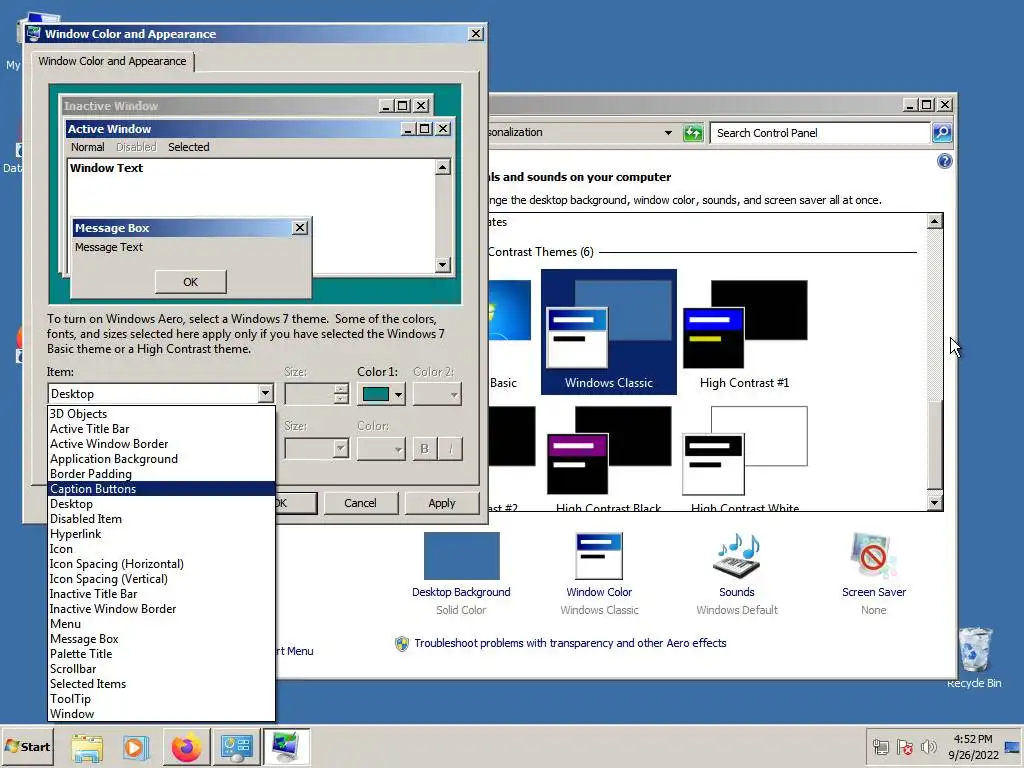Viewport: 1024px width, 768px height.
Task: Open Sounds settings icon
Action: click(737, 556)
